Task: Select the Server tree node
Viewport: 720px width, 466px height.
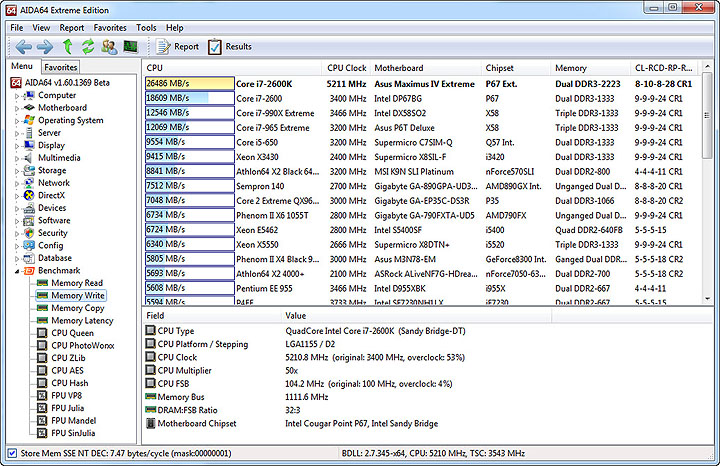Action: point(49,133)
